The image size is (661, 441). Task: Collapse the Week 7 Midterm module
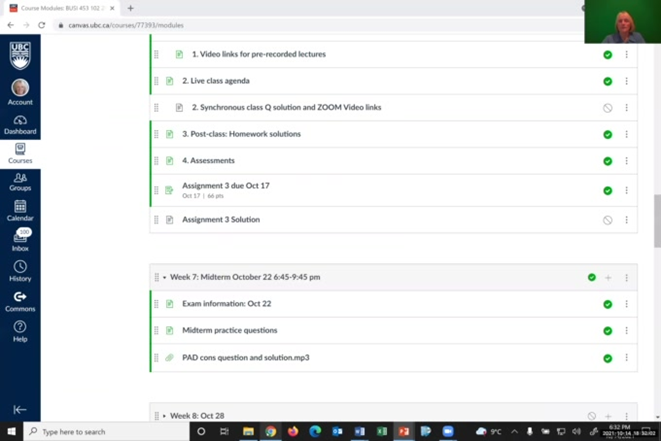[165, 278]
